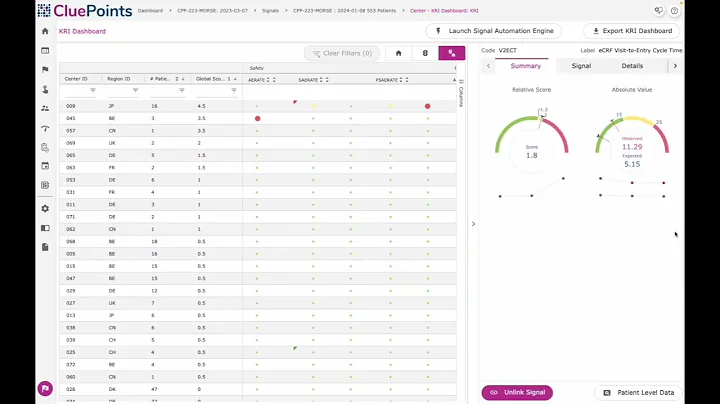Open Global Score column filter
The height and width of the screenshot is (404, 720).
234,90
